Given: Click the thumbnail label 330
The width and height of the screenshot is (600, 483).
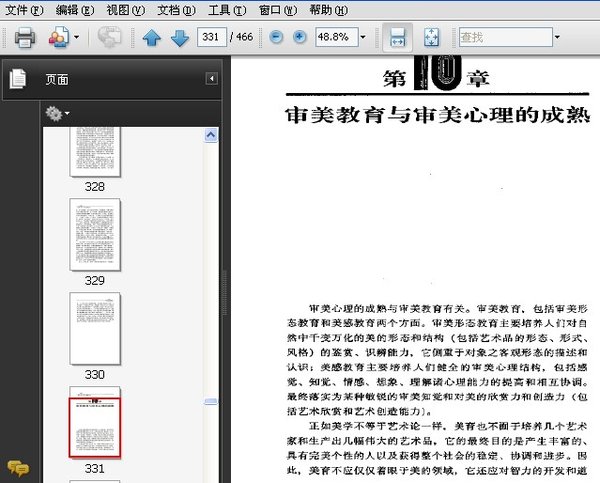Looking at the screenshot, I should point(95,374).
